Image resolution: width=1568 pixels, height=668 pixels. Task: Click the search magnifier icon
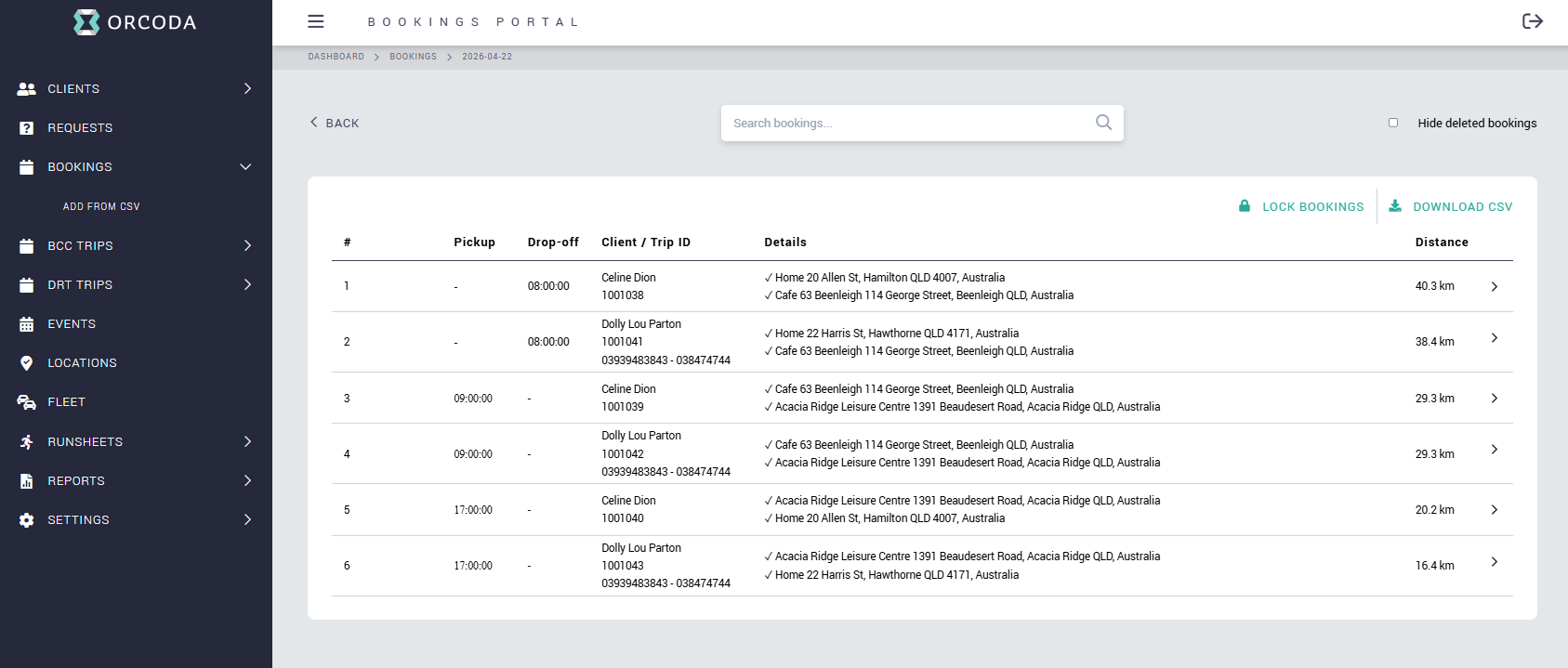[1103, 123]
